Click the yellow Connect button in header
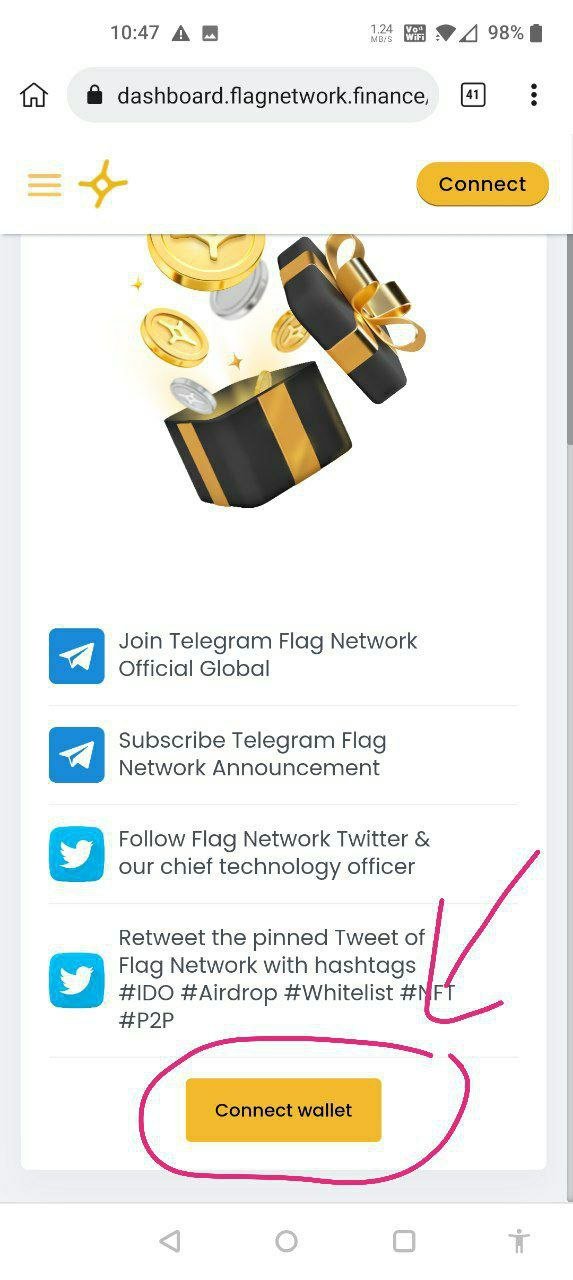 tap(482, 184)
